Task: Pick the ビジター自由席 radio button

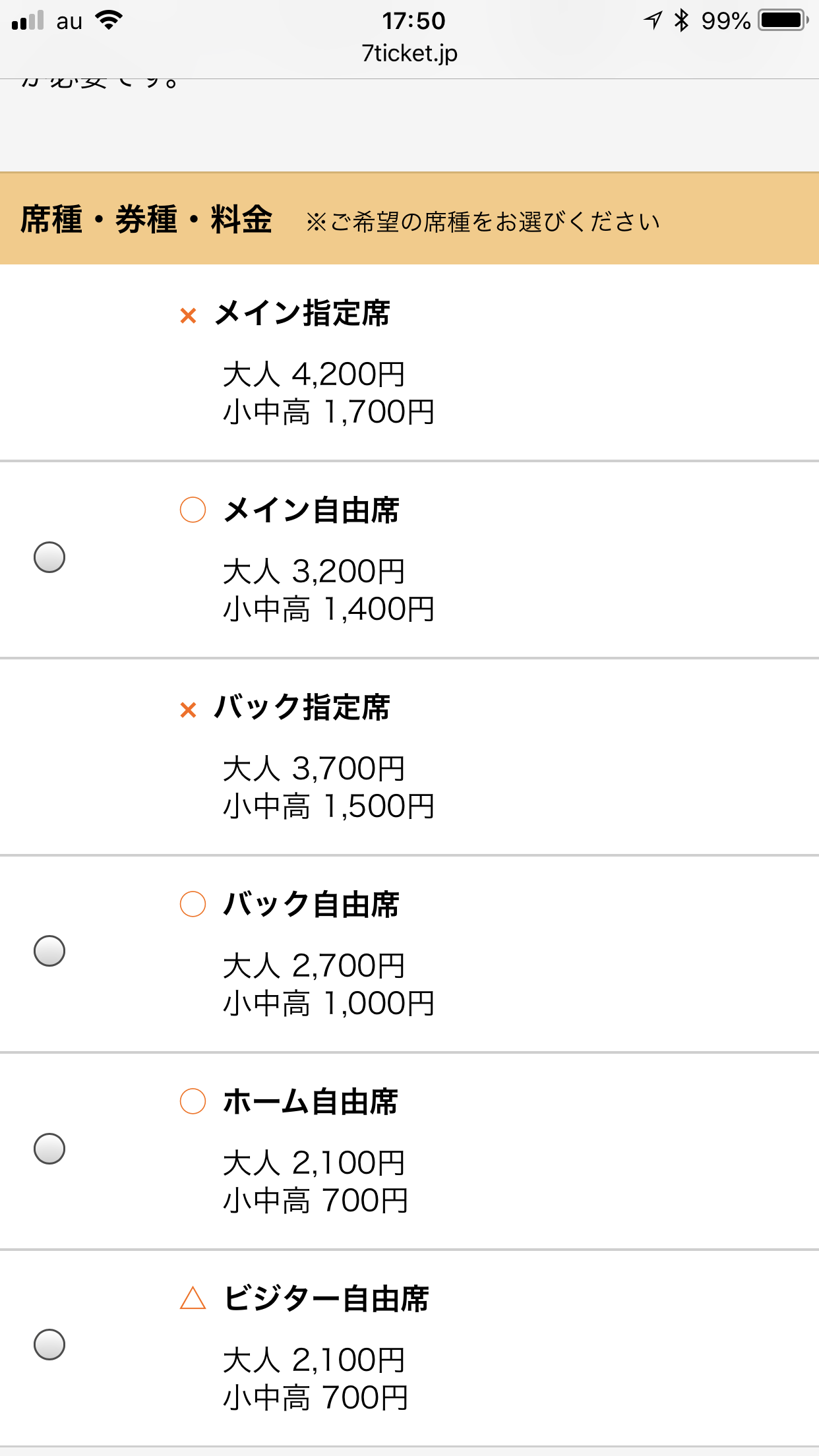Action: pos(49,1345)
